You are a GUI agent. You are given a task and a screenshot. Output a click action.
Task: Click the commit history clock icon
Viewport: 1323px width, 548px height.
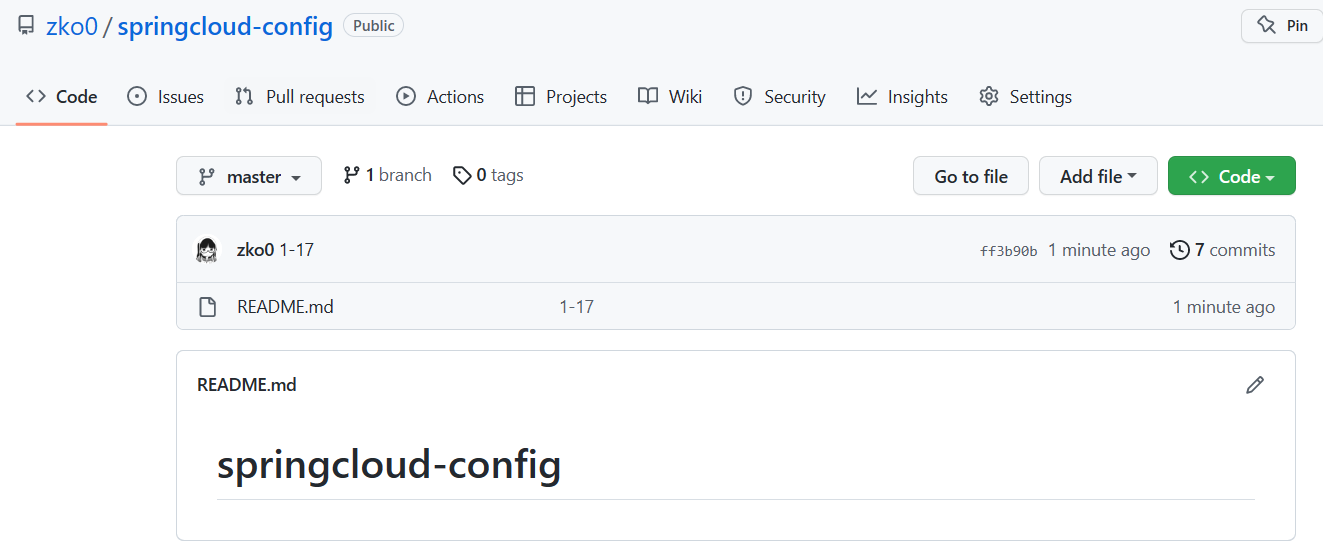1180,250
